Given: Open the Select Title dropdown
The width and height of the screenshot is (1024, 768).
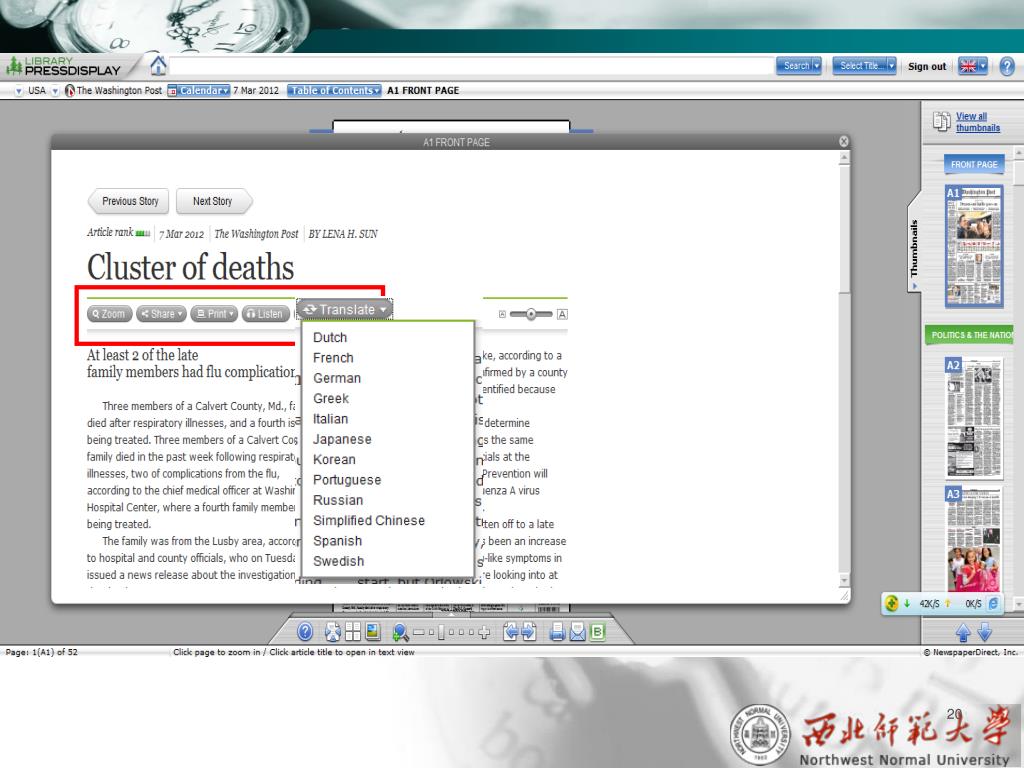Looking at the screenshot, I should 864,66.
